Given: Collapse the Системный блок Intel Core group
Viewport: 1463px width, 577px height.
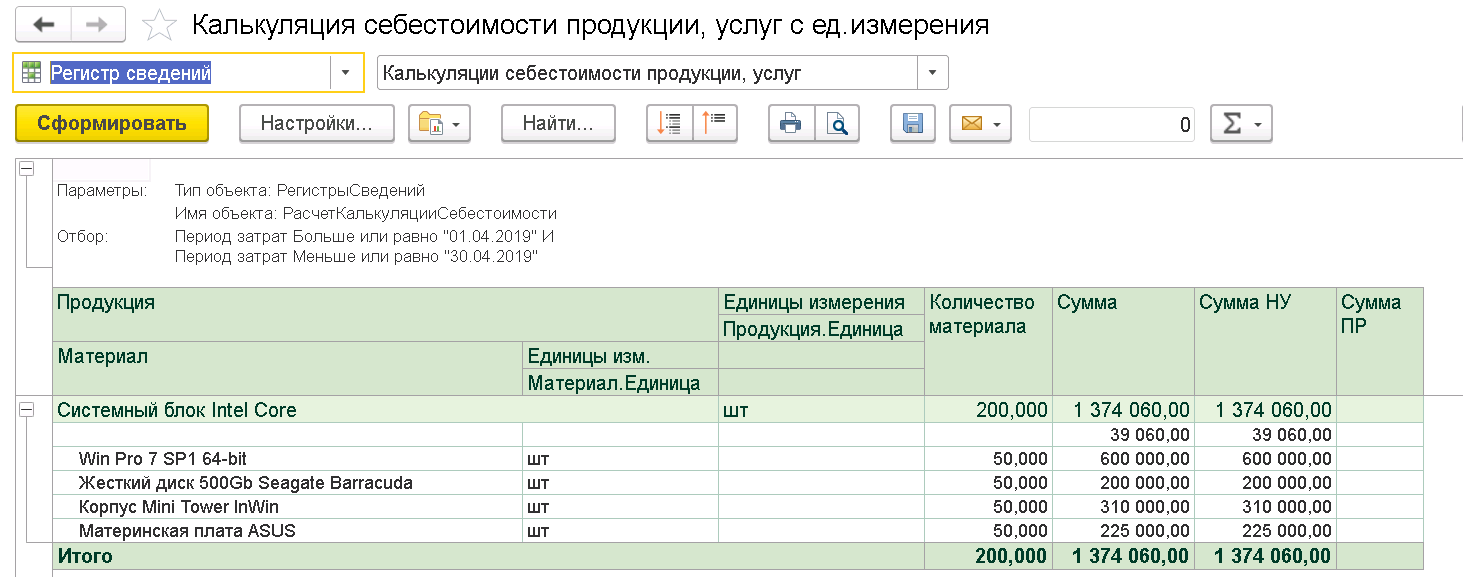Looking at the screenshot, I should click(27, 409).
